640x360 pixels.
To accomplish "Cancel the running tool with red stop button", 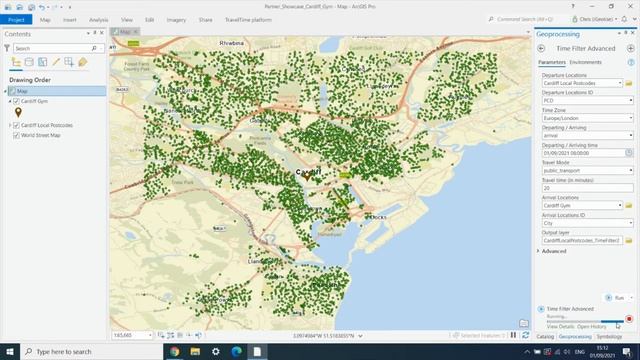I will (629, 319).
